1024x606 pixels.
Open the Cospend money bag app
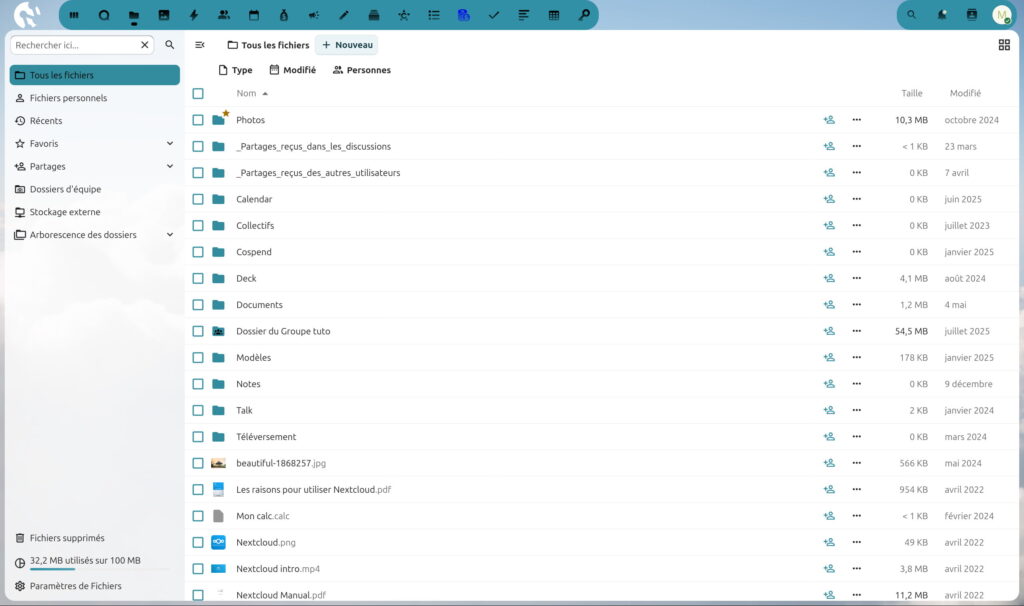pyautogui.click(x=283, y=15)
